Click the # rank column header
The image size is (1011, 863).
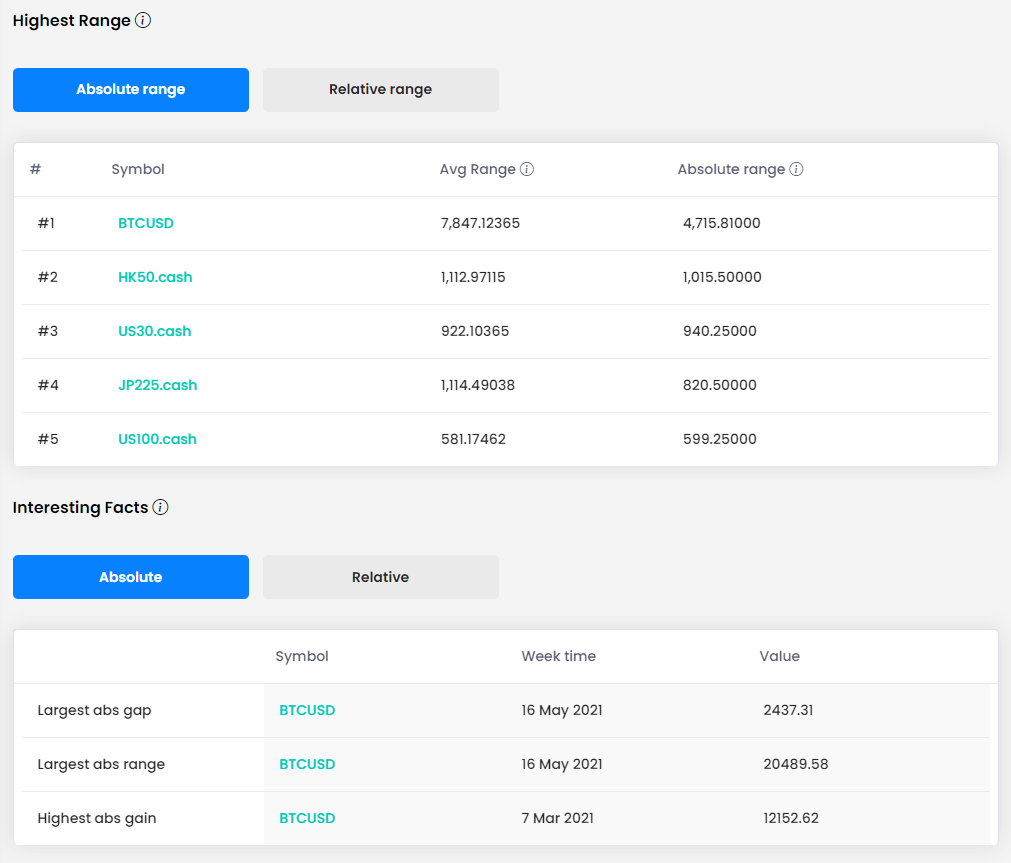(35, 169)
